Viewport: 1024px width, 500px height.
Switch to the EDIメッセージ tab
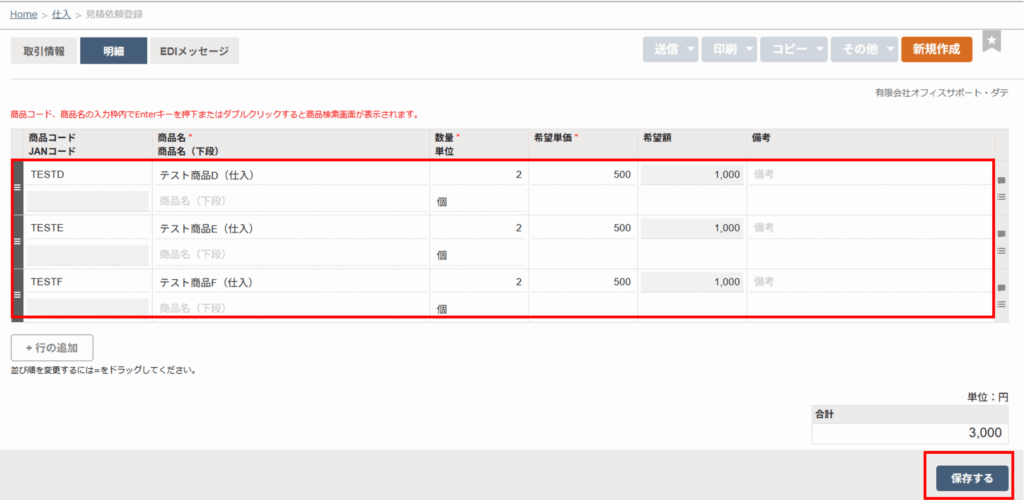click(194, 51)
